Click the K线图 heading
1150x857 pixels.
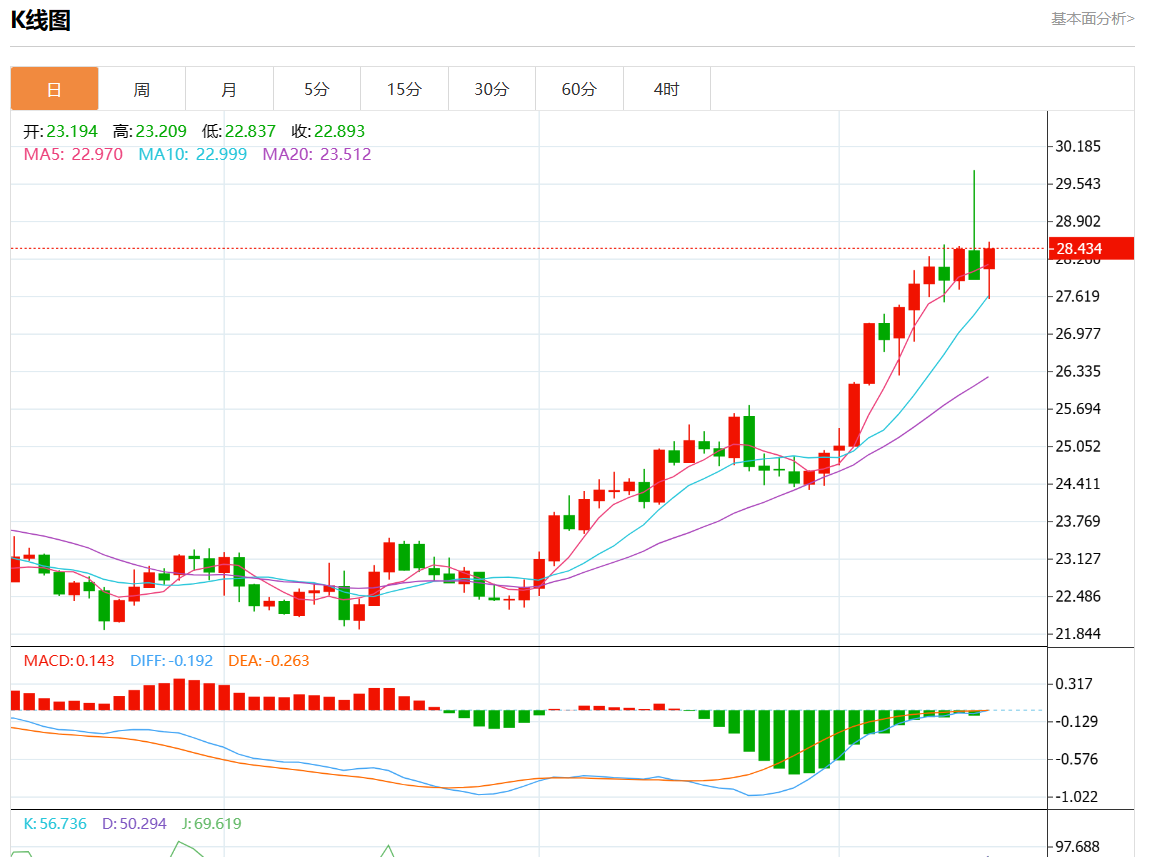coord(40,20)
